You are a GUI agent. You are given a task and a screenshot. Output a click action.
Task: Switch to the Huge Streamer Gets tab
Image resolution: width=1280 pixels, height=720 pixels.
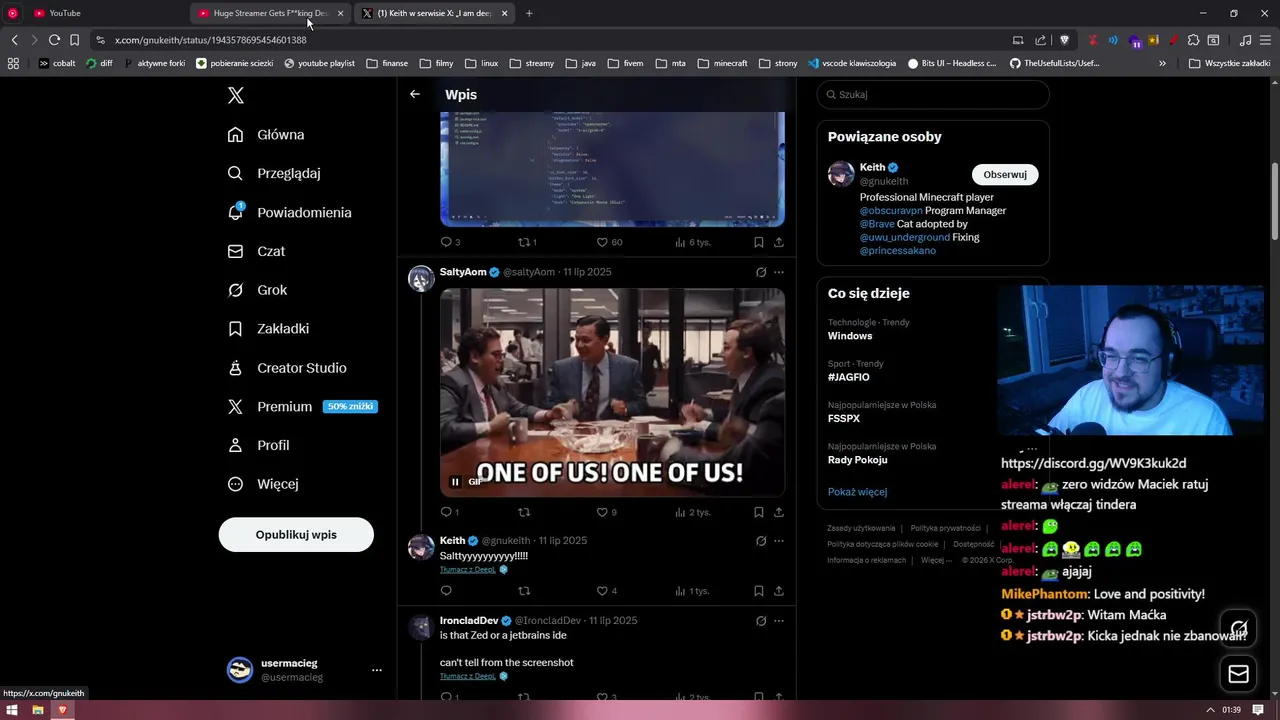[x=270, y=13]
